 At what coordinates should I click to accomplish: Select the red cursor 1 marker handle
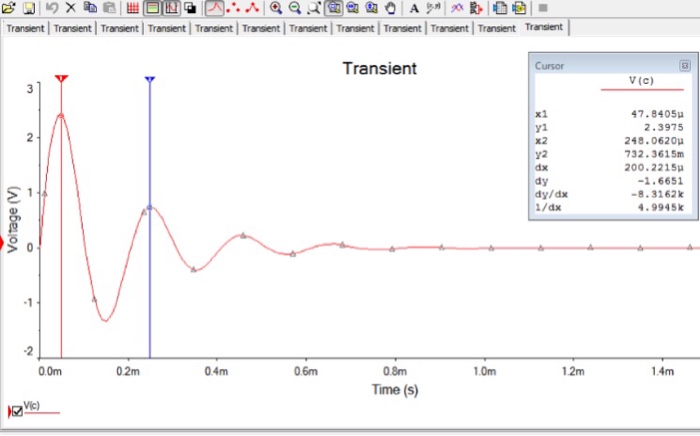tap(61, 79)
